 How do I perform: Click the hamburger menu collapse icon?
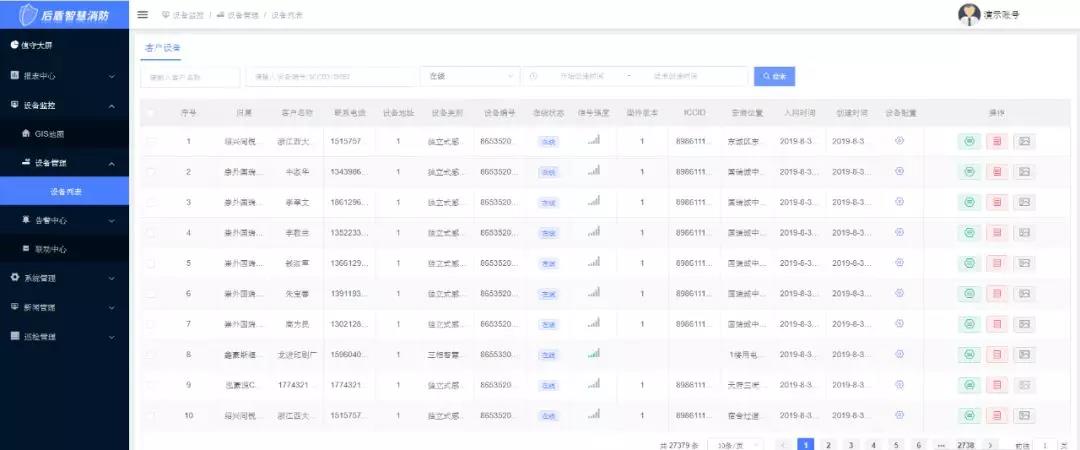(143, 14)
